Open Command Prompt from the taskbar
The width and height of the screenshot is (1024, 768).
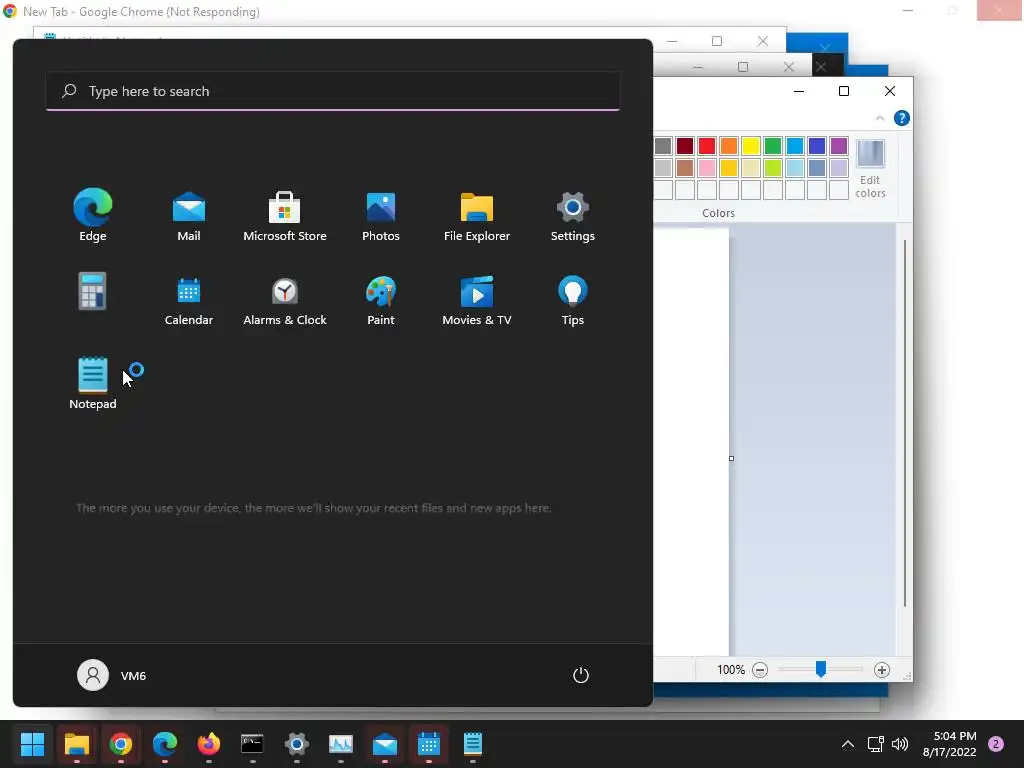click(252, 744)
